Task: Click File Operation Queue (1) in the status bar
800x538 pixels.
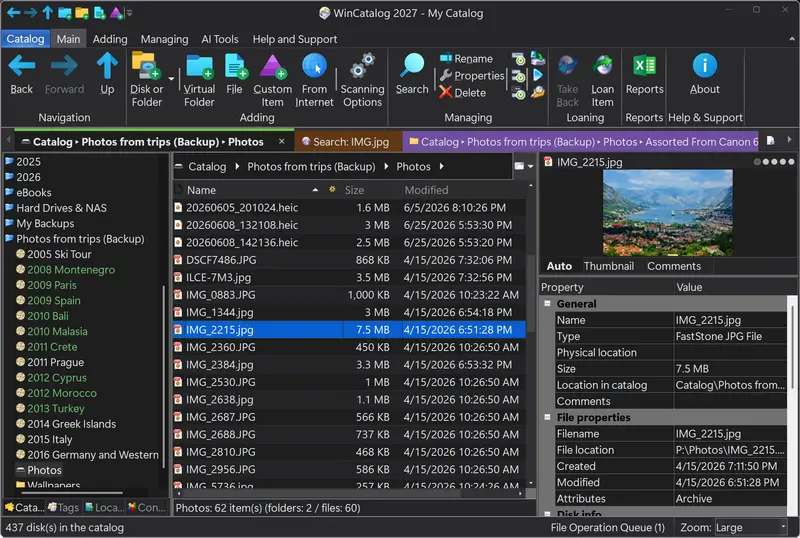Action: pos(608,527)
